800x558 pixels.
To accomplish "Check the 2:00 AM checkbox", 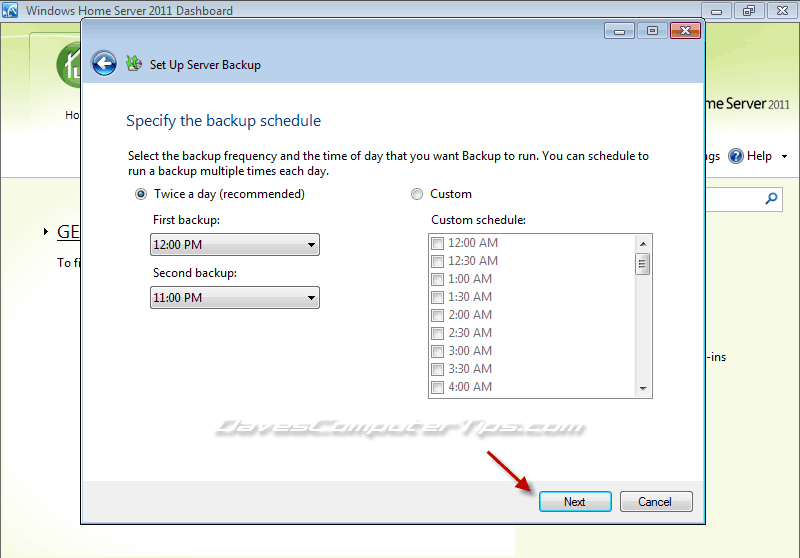I will [437, 315].
